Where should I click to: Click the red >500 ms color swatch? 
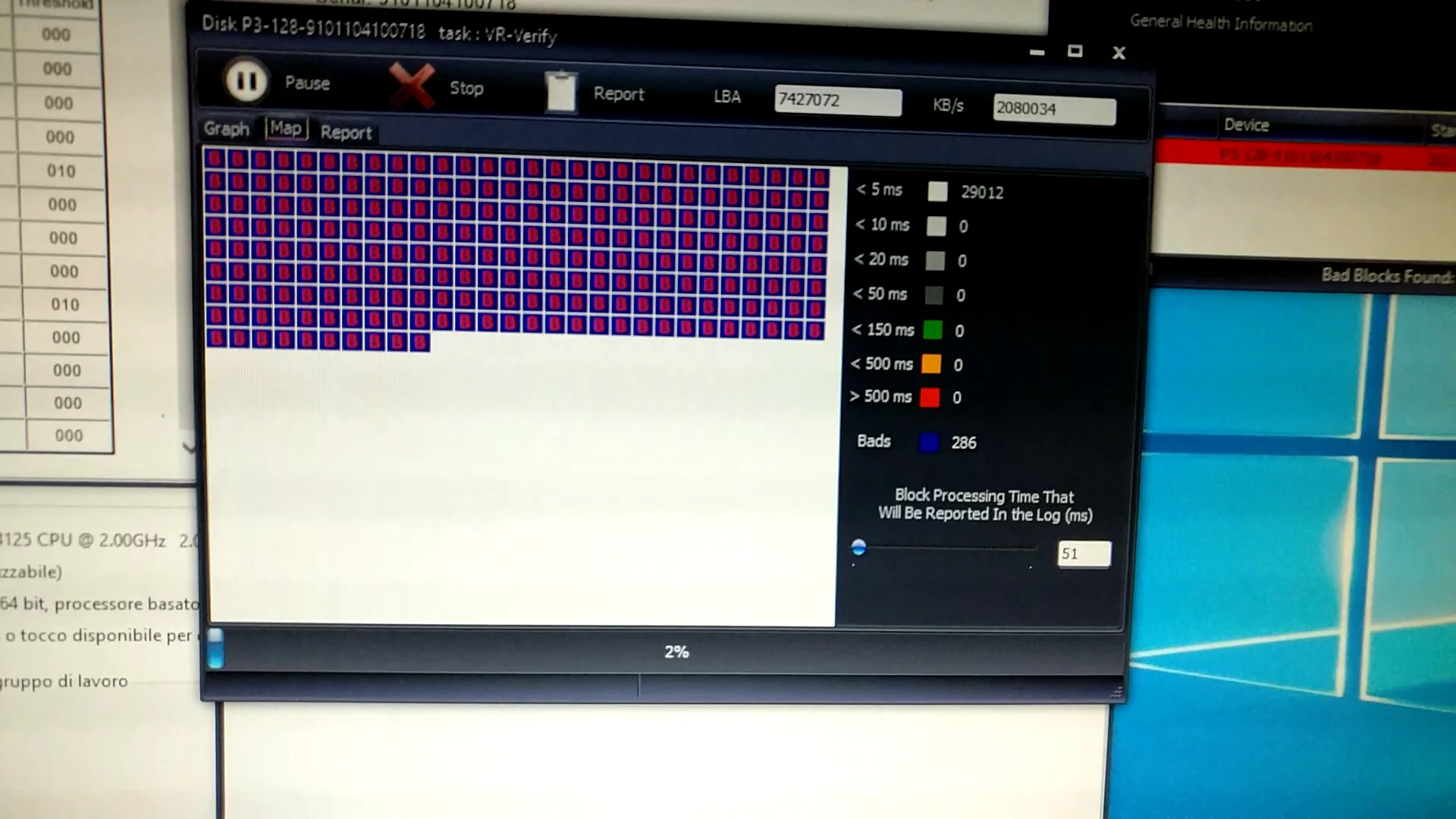click(x=930, y=397)
